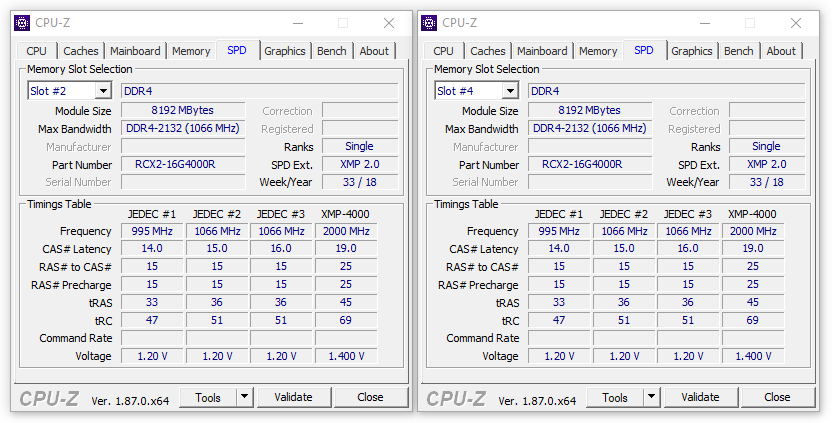
Task: Click Validate button in right window
Action: click(700, 398)
